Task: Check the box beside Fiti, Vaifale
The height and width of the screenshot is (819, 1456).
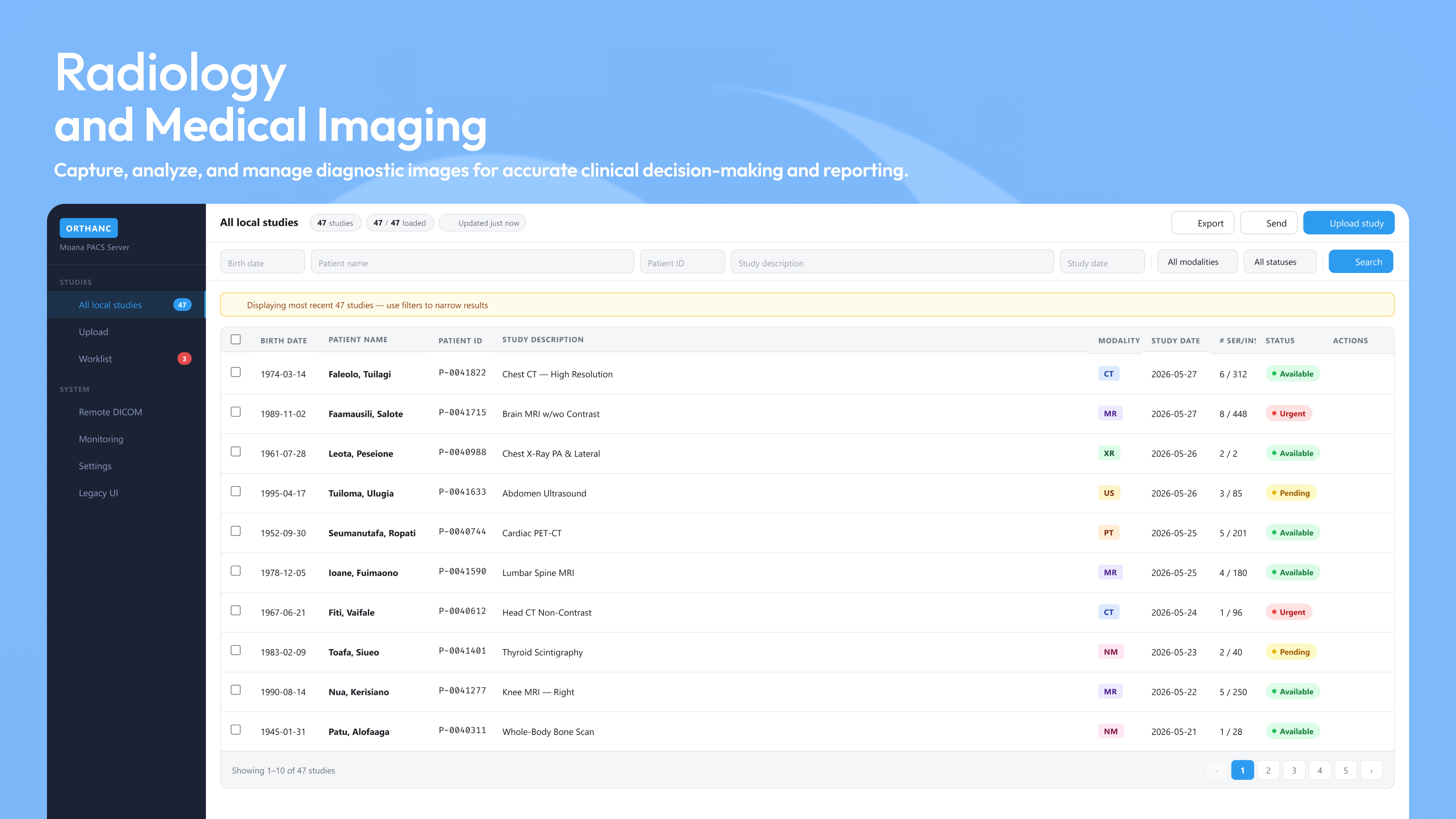Action: [236, 610]
